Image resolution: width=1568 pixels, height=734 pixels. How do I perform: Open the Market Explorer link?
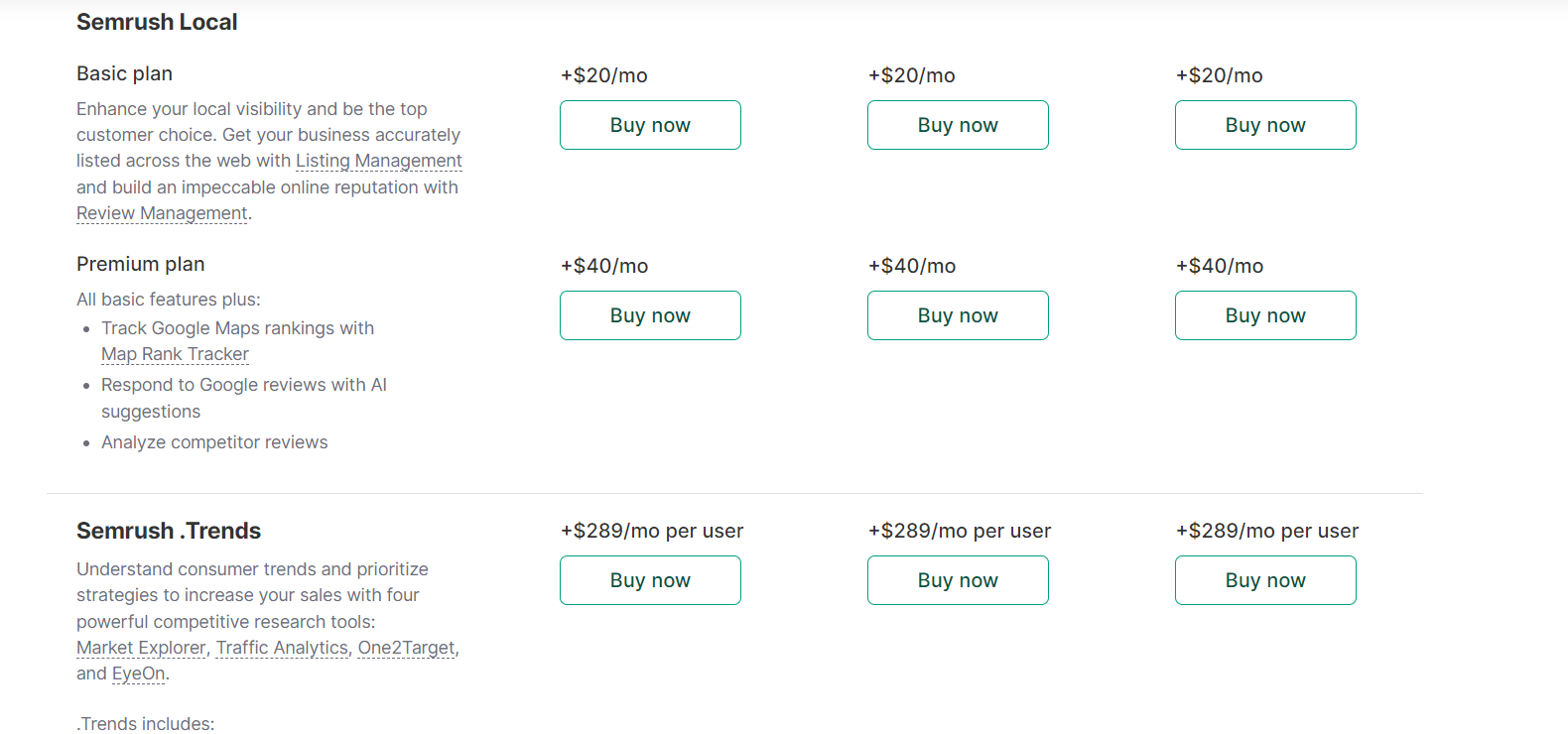coord(140,647)
